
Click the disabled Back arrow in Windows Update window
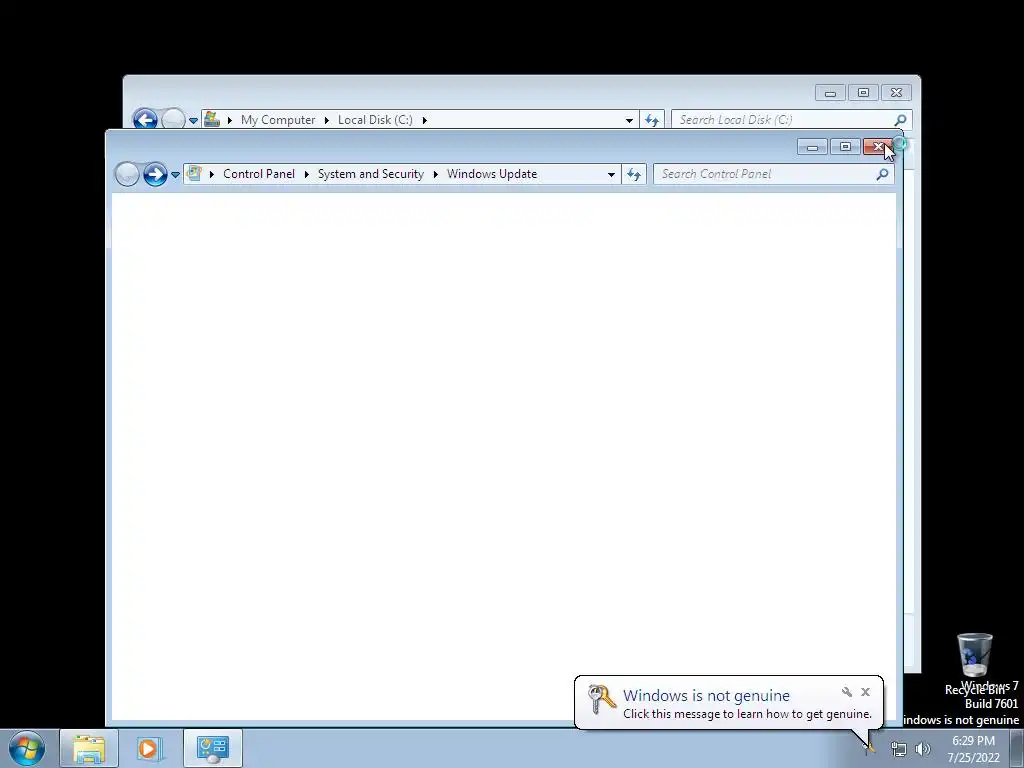pyautogui.click(x=127, y=174)
